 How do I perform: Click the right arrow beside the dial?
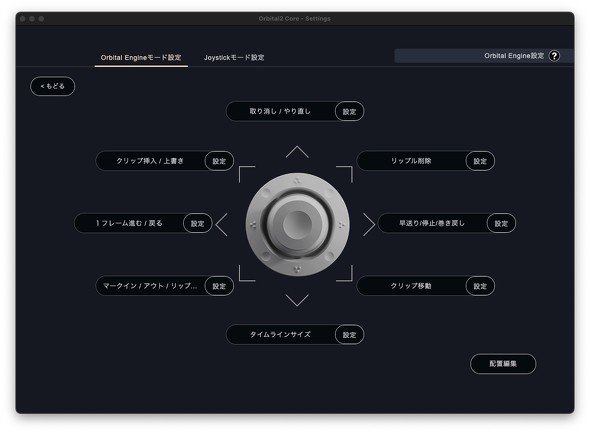369,225
